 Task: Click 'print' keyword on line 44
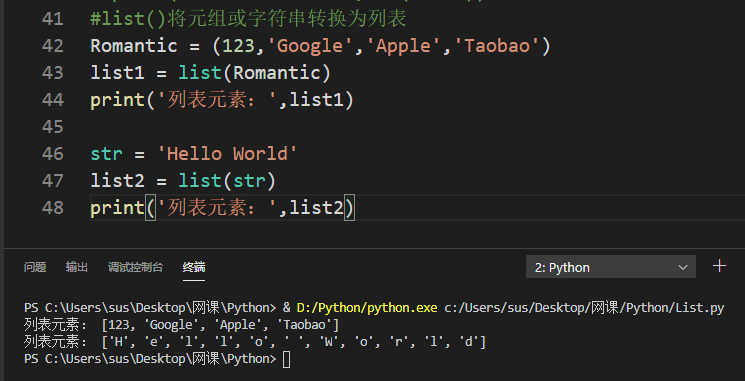tap(117, 100)
